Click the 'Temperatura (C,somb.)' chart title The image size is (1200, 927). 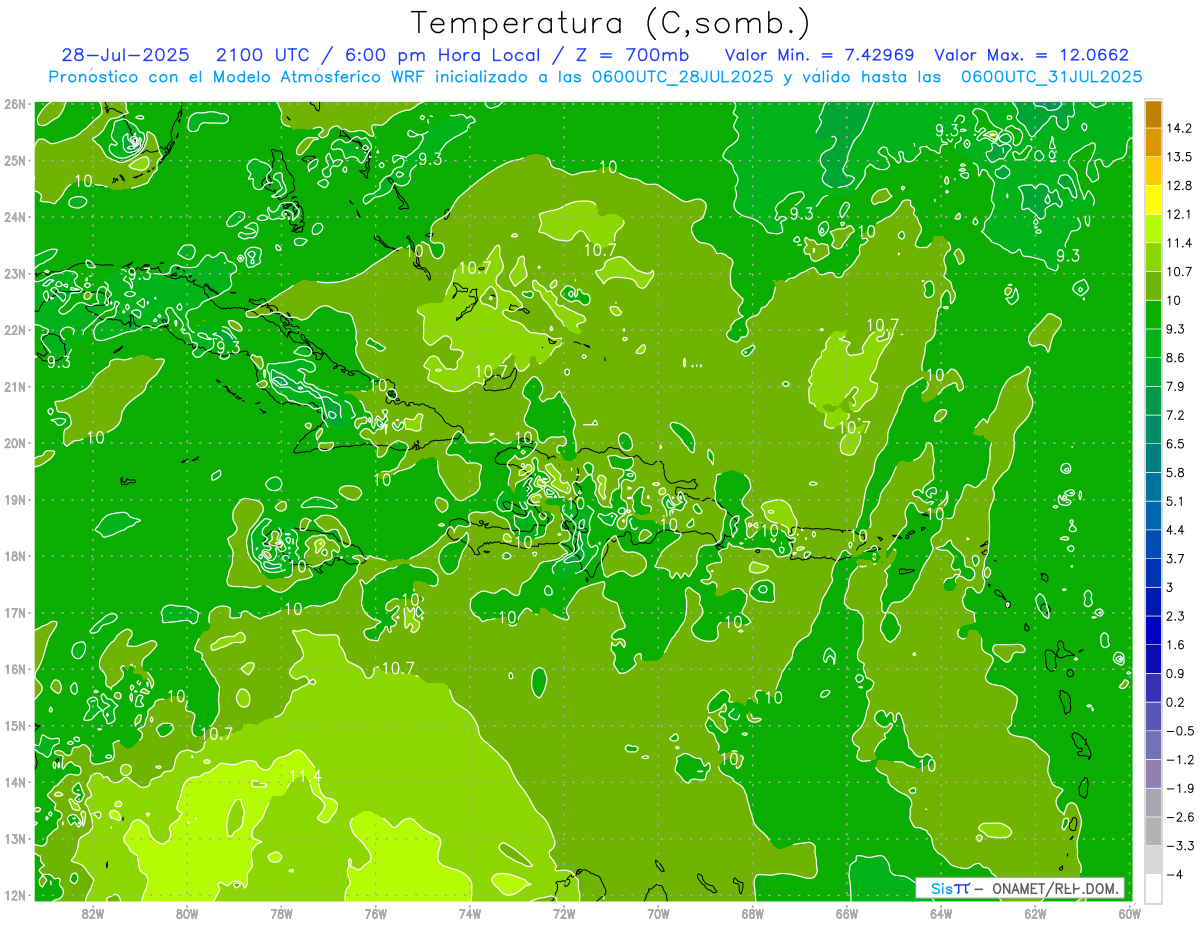[611, 23]
